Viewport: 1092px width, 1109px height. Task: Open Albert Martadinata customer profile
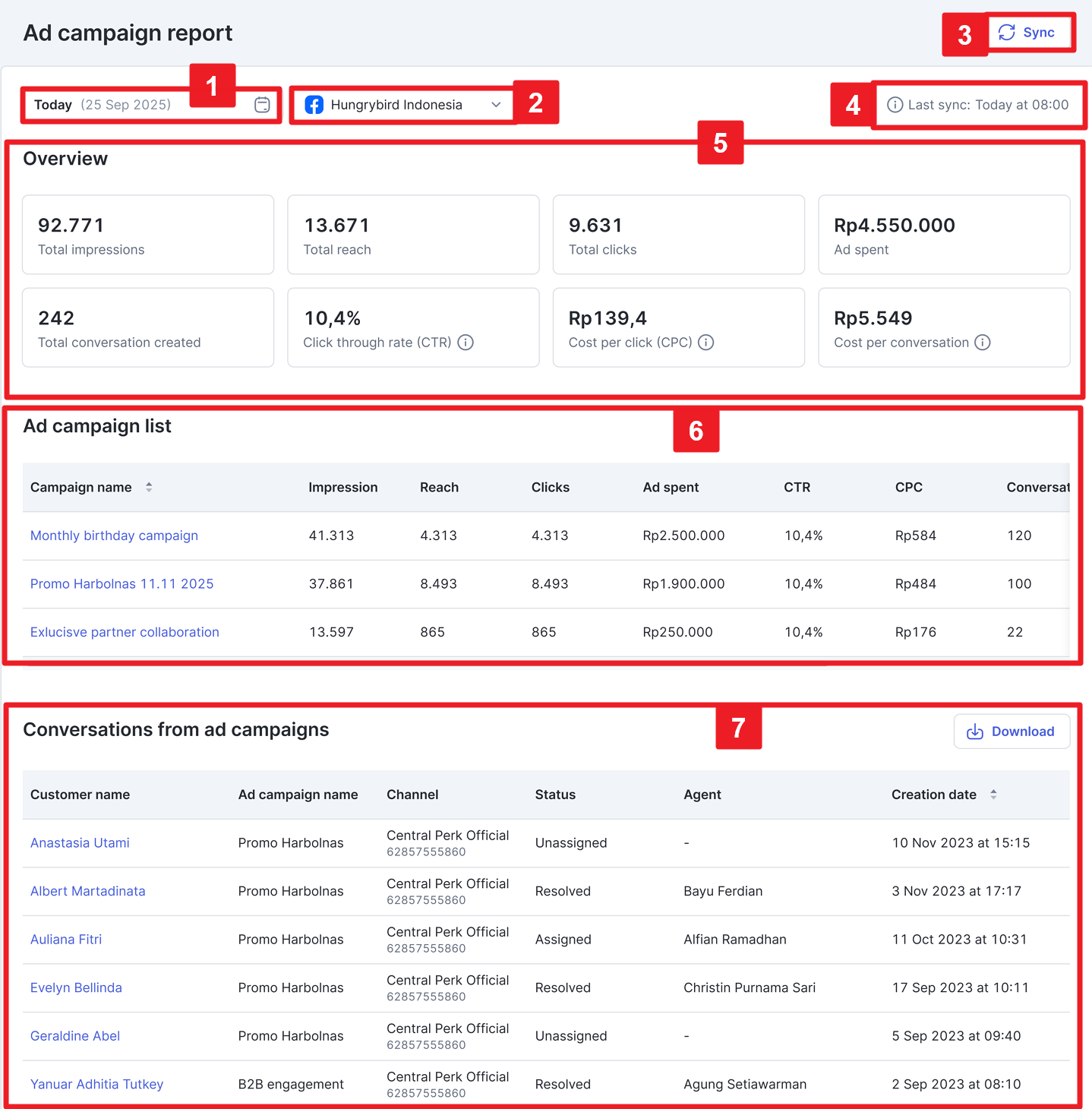pyautogui.click(x=87, y=891)
